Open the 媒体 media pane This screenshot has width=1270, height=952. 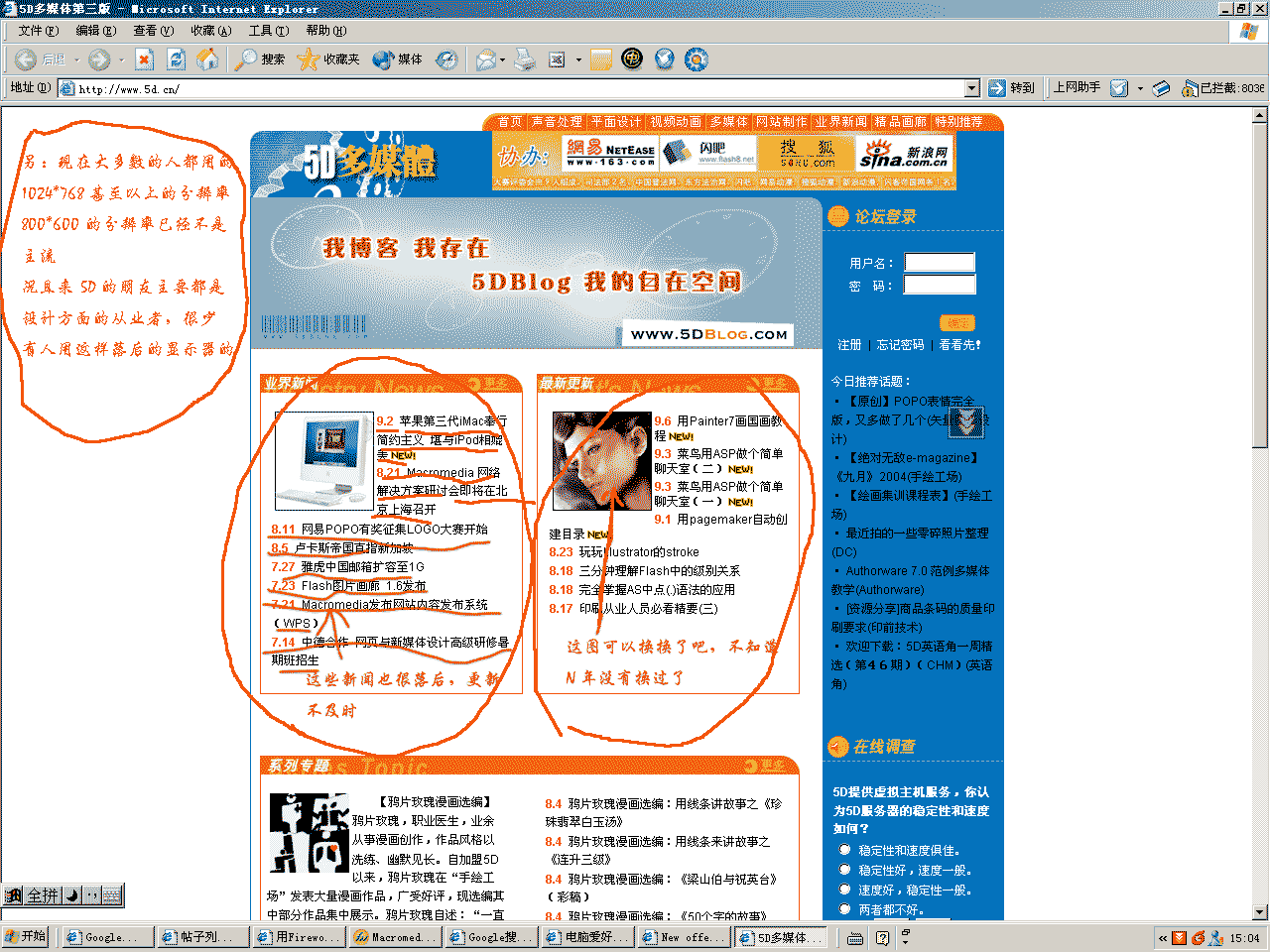[397, 59]
